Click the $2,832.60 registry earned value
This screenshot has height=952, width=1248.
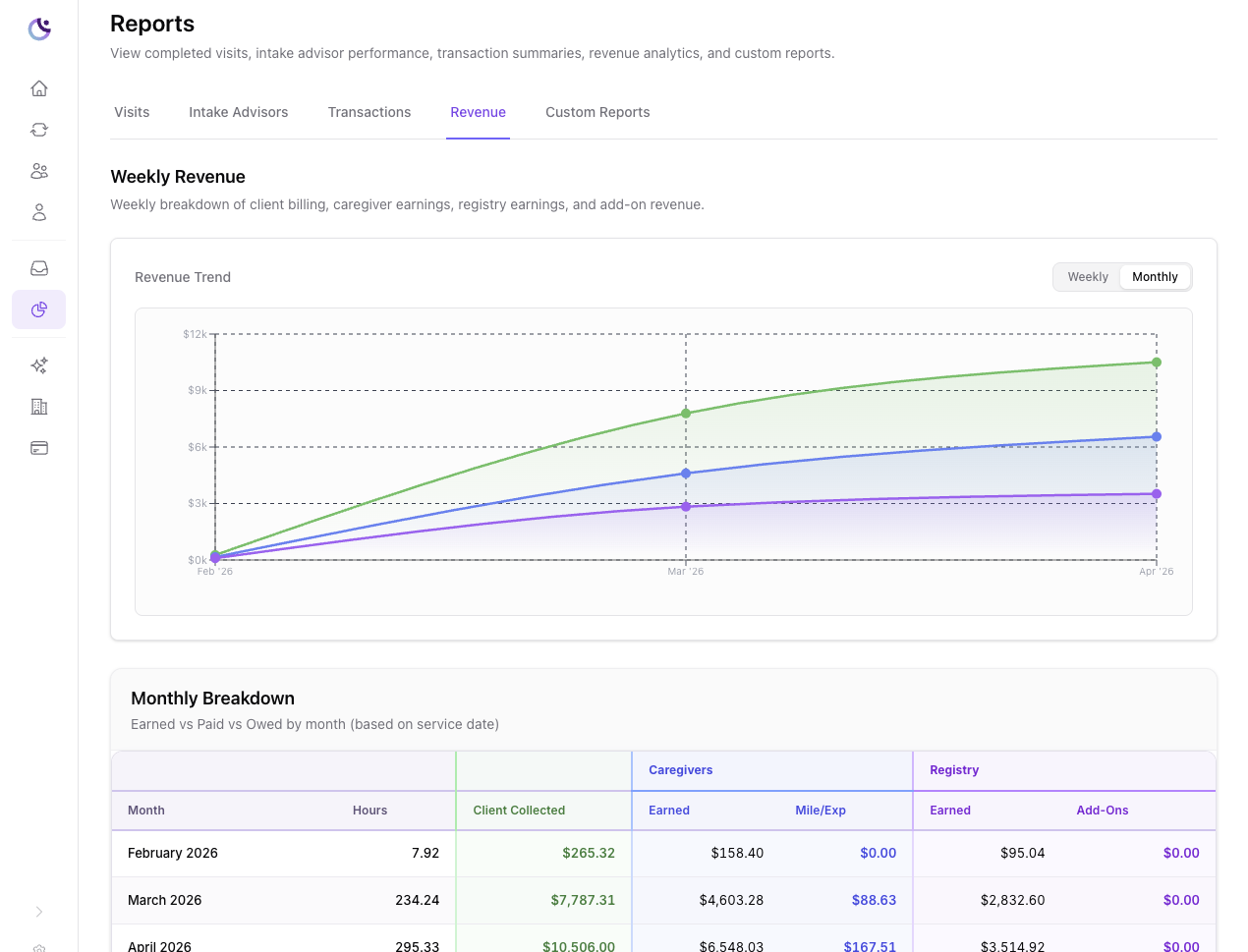(x=1012, y=900)
